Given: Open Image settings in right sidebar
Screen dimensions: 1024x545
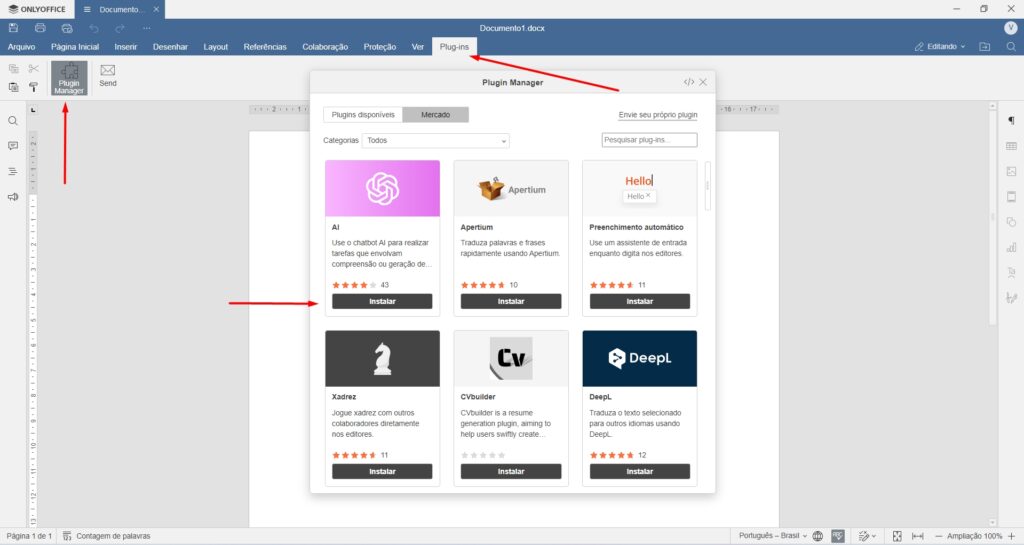Looking at the screenshot, I should [1011, 172].
